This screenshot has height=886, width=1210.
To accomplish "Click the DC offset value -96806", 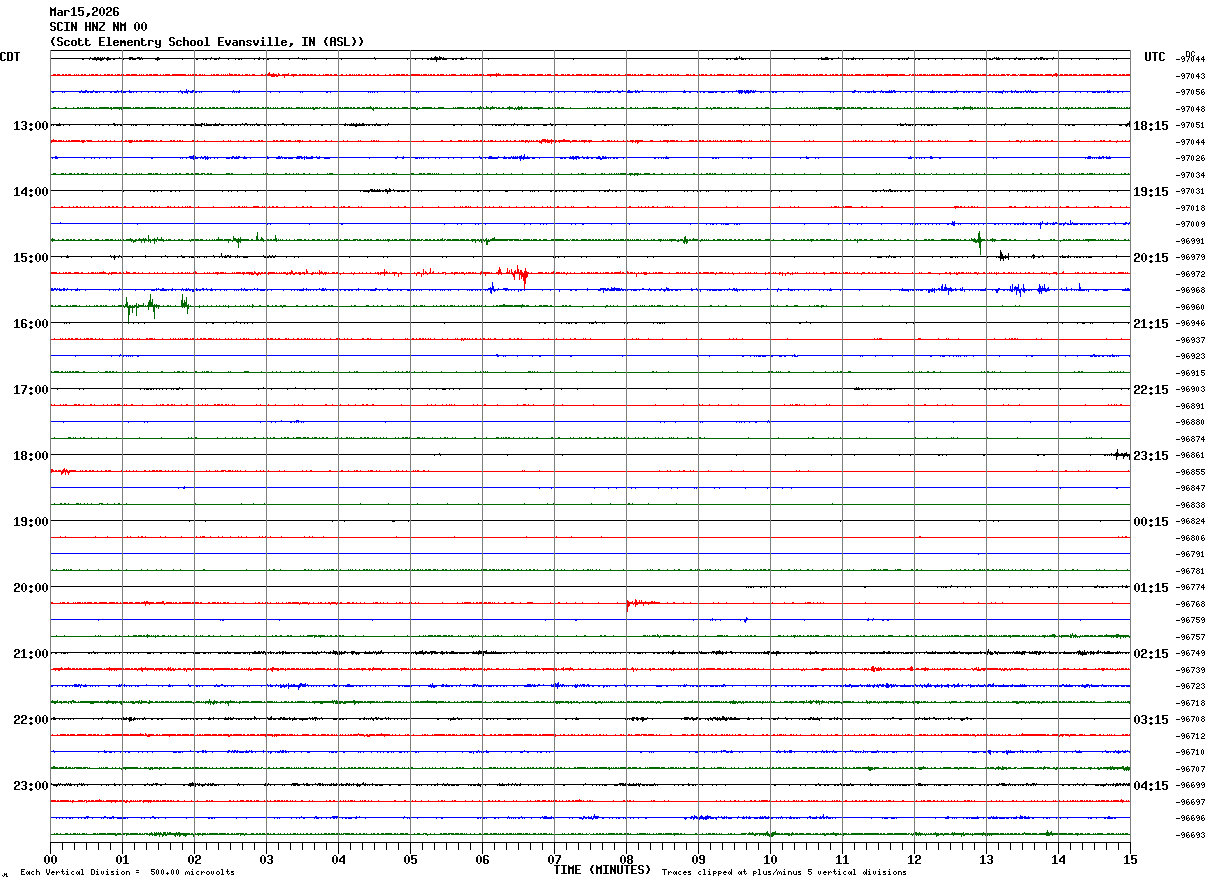I will [x=1190, y=538].
